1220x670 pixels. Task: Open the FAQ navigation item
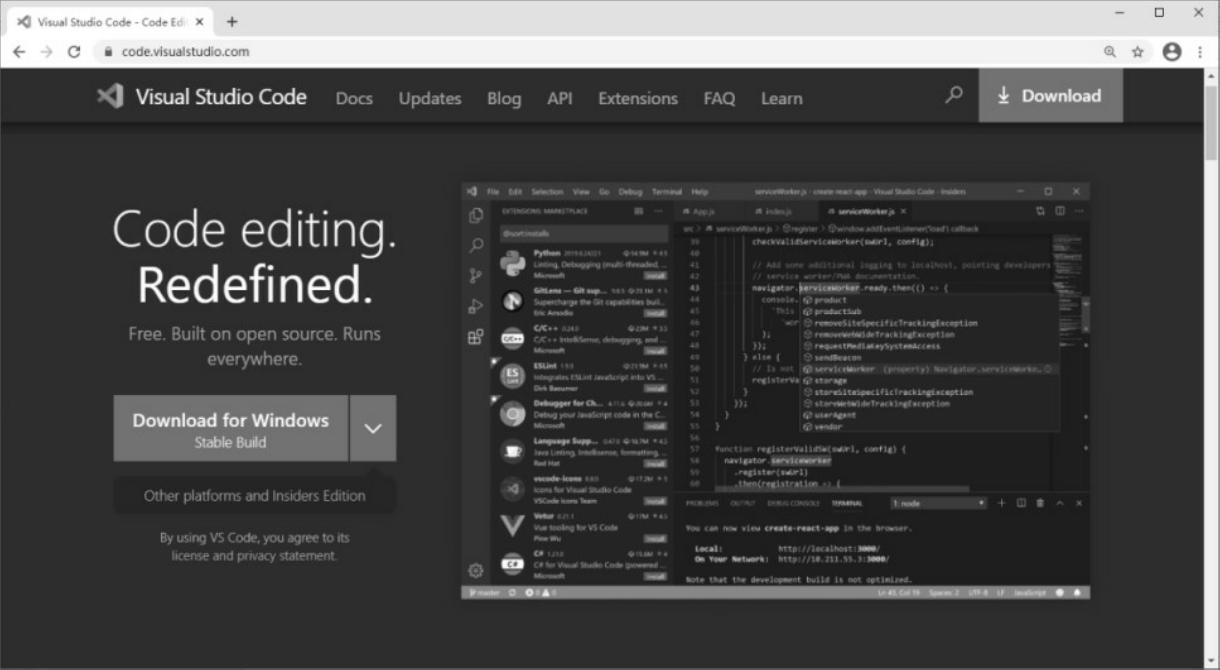tap(719, 98)
